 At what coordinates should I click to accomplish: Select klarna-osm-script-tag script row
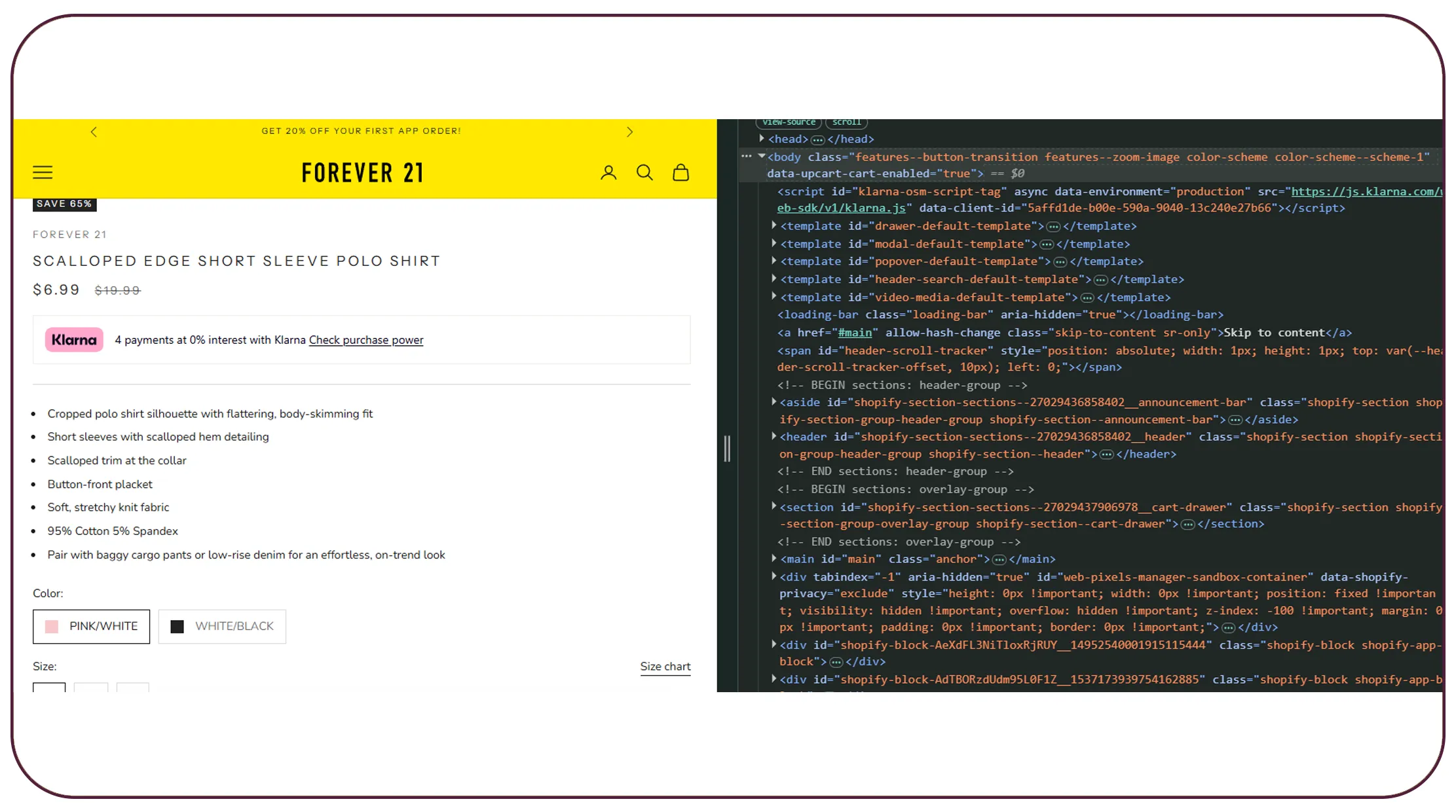(1110, 200)
